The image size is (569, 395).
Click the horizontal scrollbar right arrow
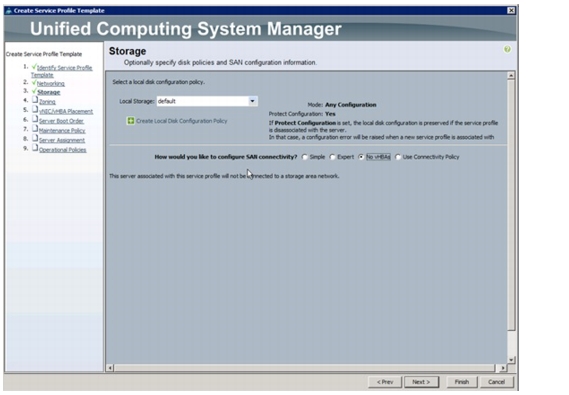[x=503, y=368]
